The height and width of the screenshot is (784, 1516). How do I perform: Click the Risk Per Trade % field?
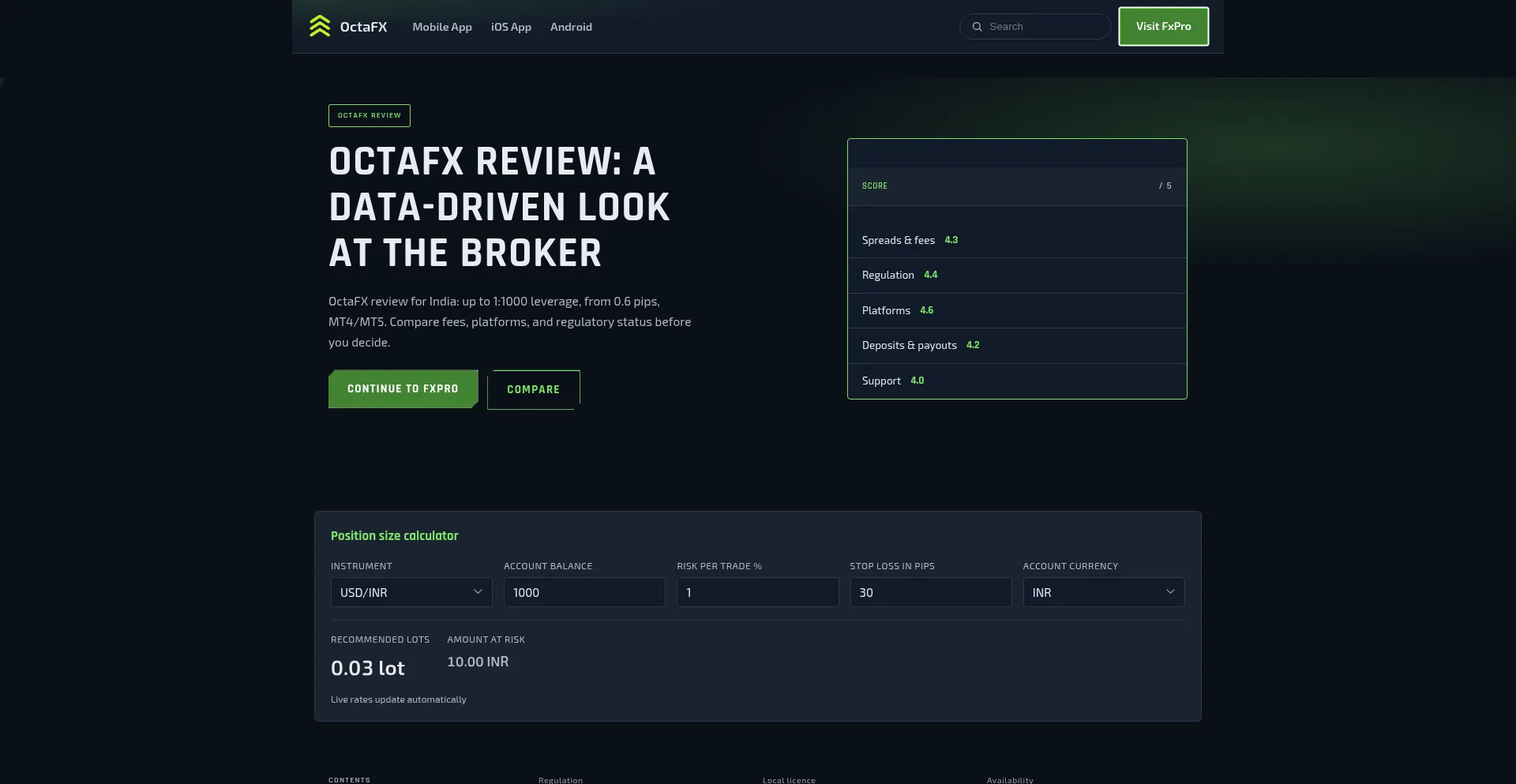click(757, 592)
